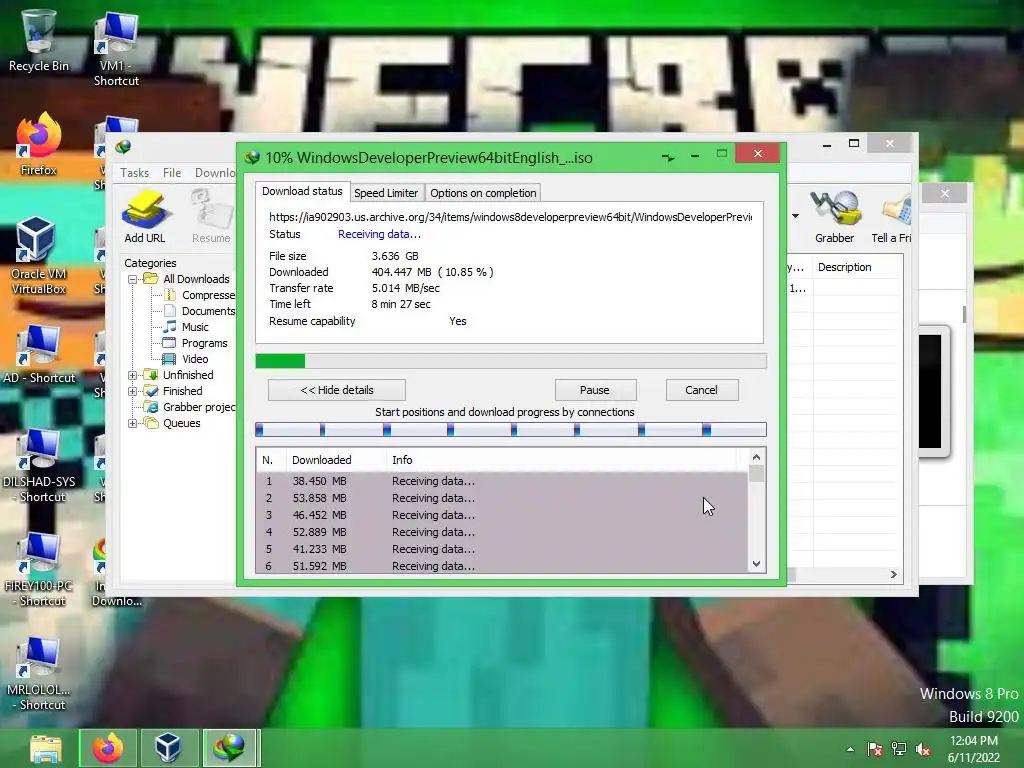Collapse the All Downloads tree node
Image resolution: width=1024 pixels, height=768 pixels.
point(132,279)
